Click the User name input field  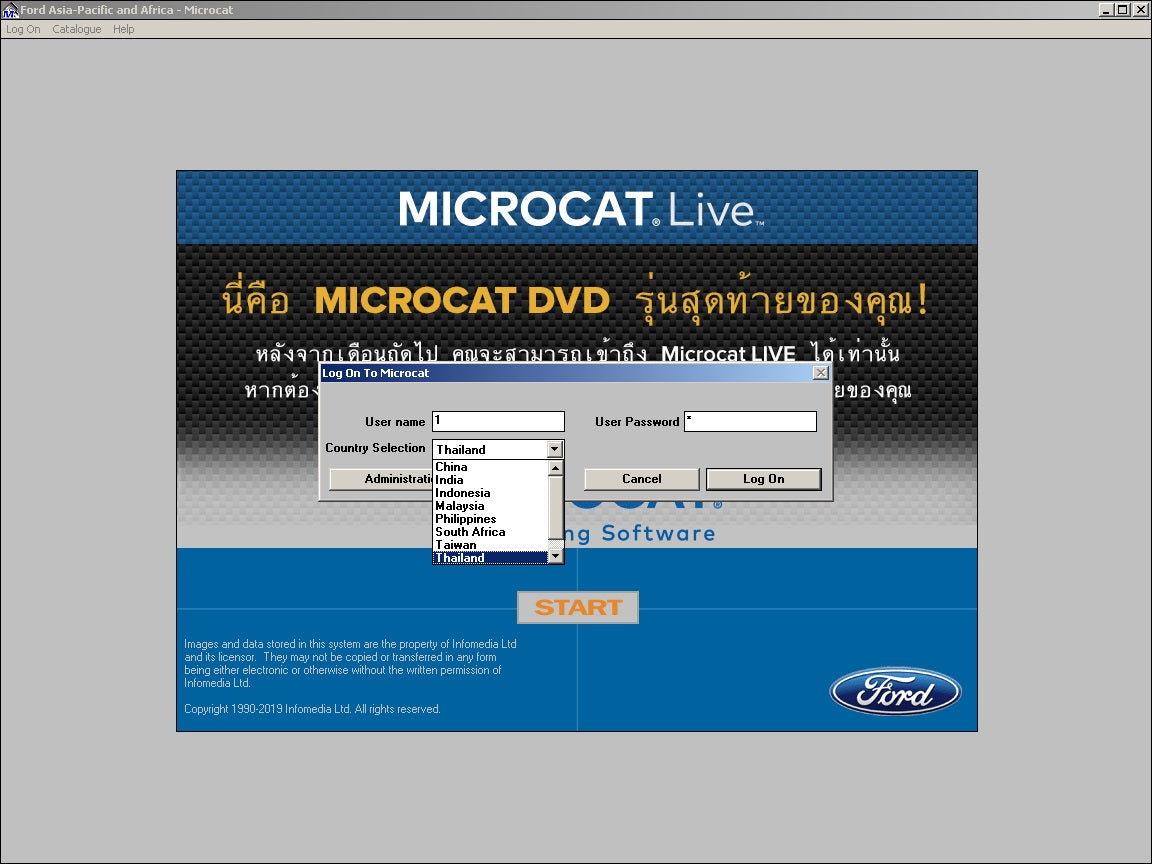tap(497, 421)
